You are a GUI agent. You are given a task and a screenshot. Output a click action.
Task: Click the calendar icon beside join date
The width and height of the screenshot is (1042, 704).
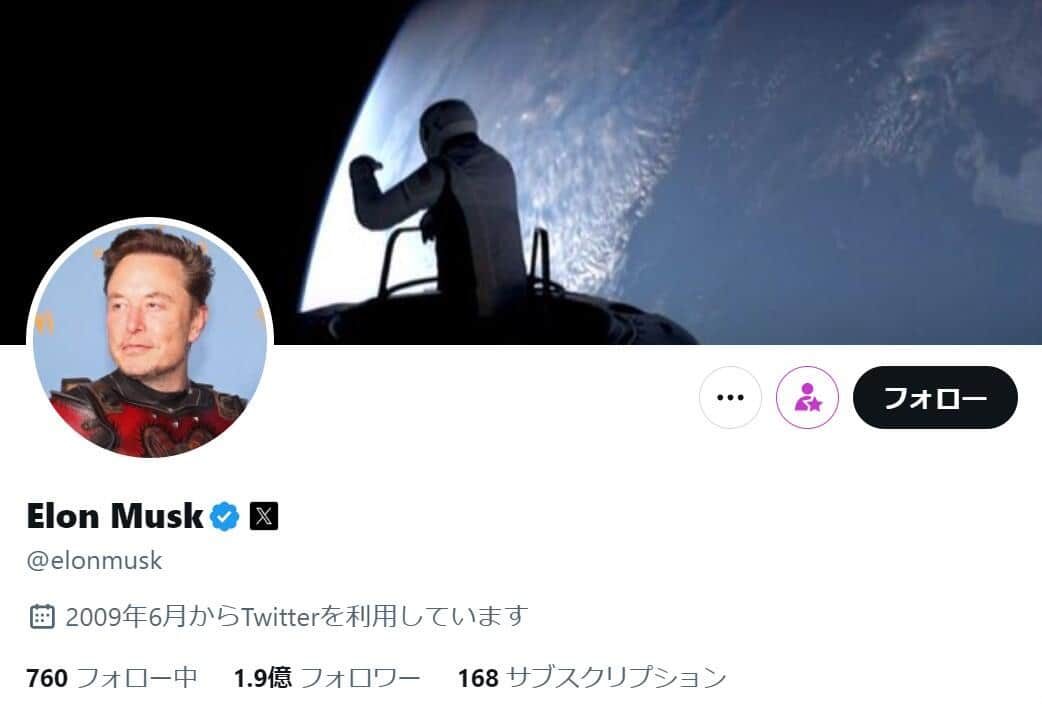click(42, 616)
